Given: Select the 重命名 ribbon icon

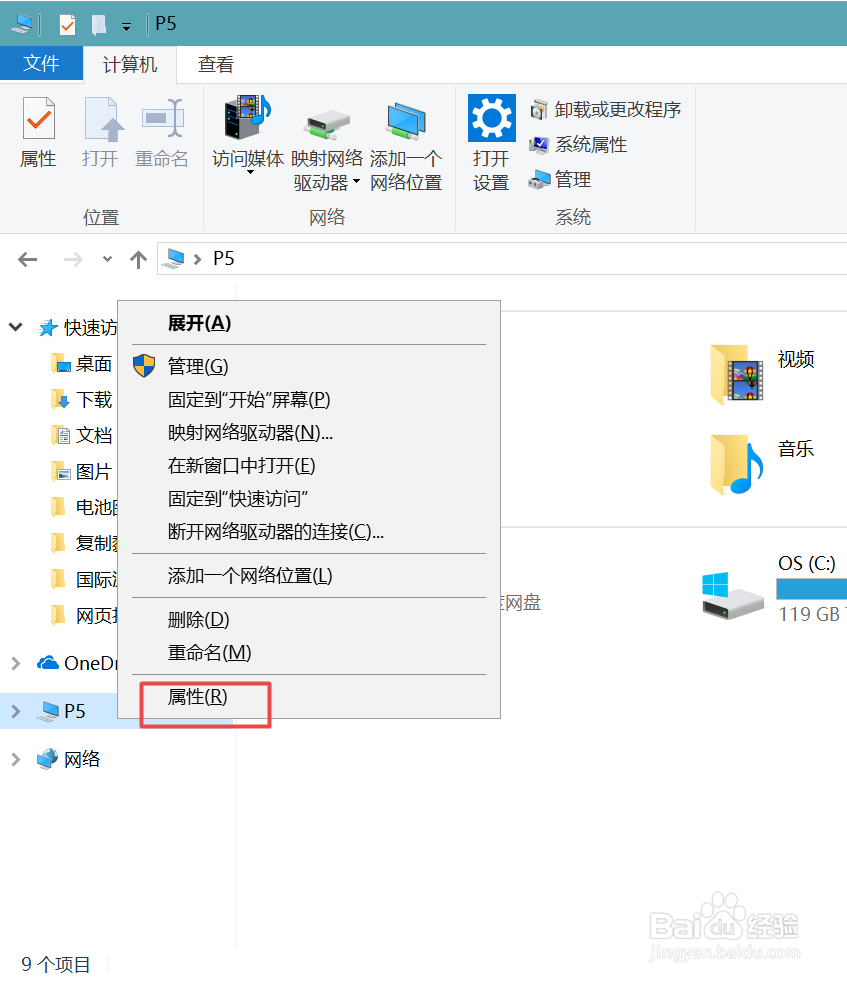Looking at the screenshot, I should pos(161,130).
